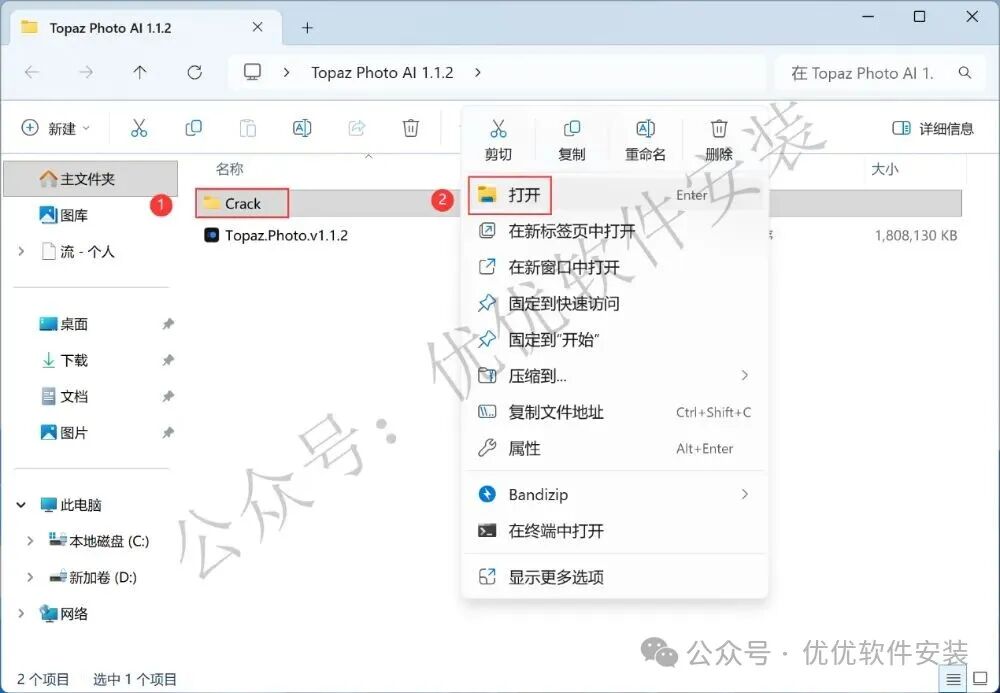1000x693 pixels.
Task: Close the Topaz Photo AI 1.1.2 tab
Action: click(x=258, y=27)
